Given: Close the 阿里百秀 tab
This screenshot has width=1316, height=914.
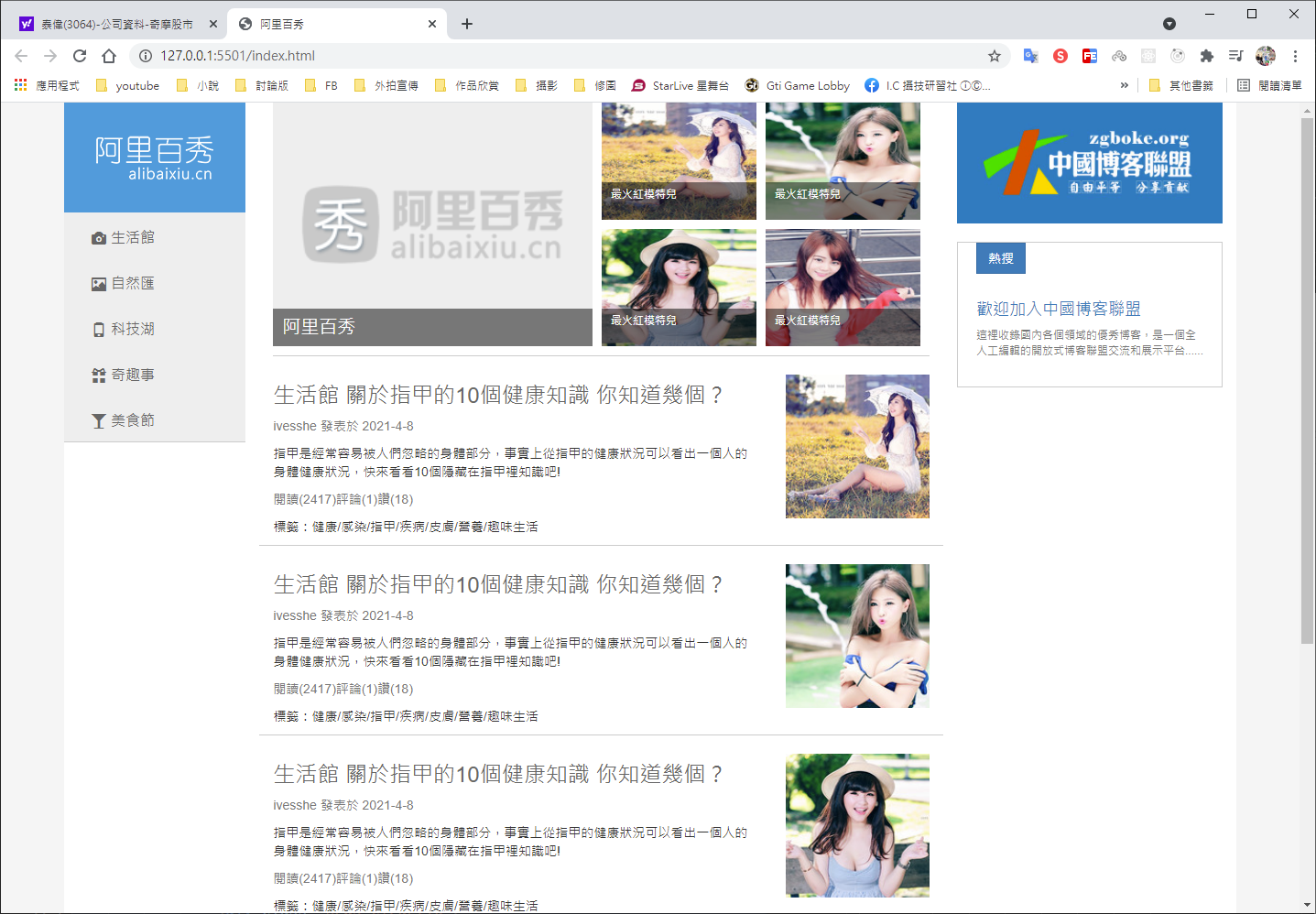Looking at the screenshot, I should pyautogui.click(x=432, y=24).
